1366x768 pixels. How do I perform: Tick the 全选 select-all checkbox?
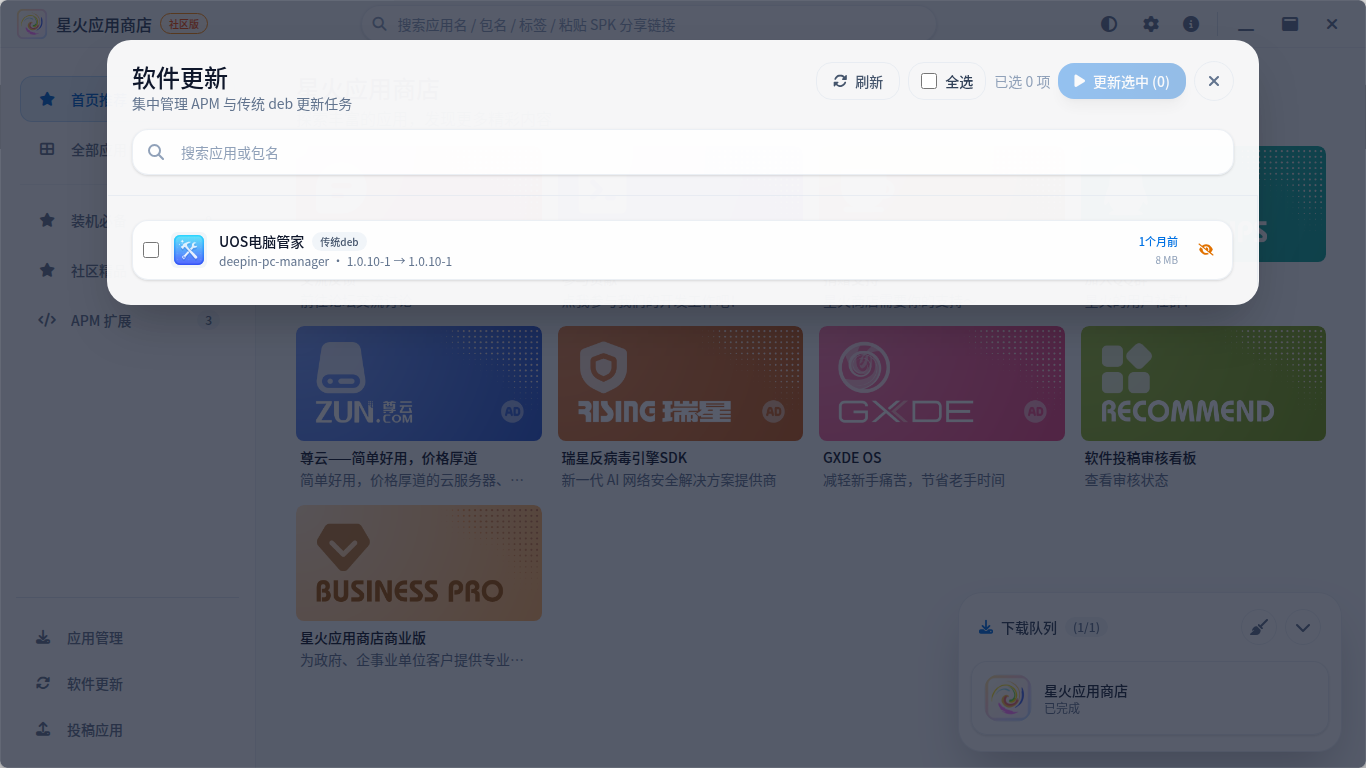(929, 82)
